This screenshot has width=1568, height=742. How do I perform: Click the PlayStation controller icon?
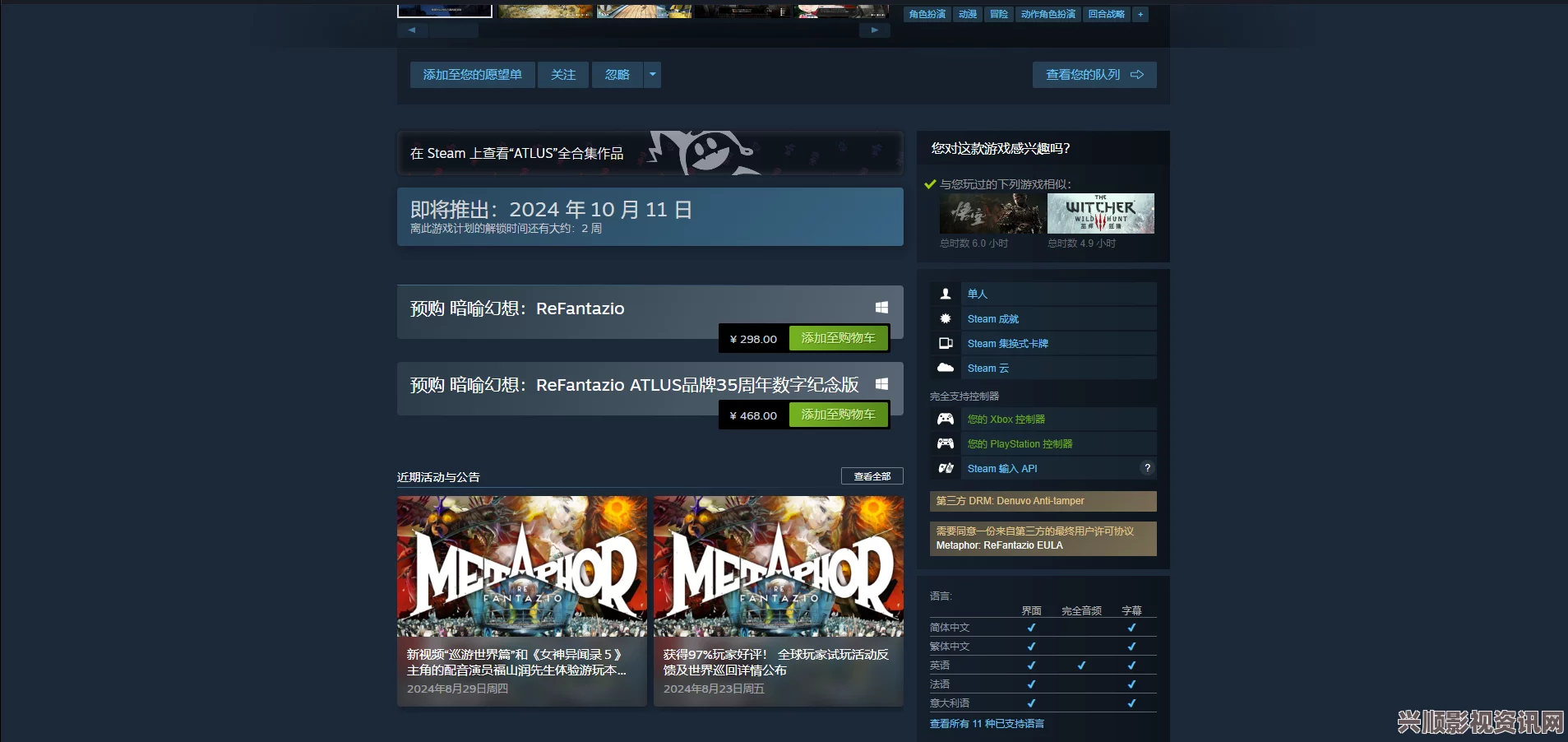click(x=946, y=443)
